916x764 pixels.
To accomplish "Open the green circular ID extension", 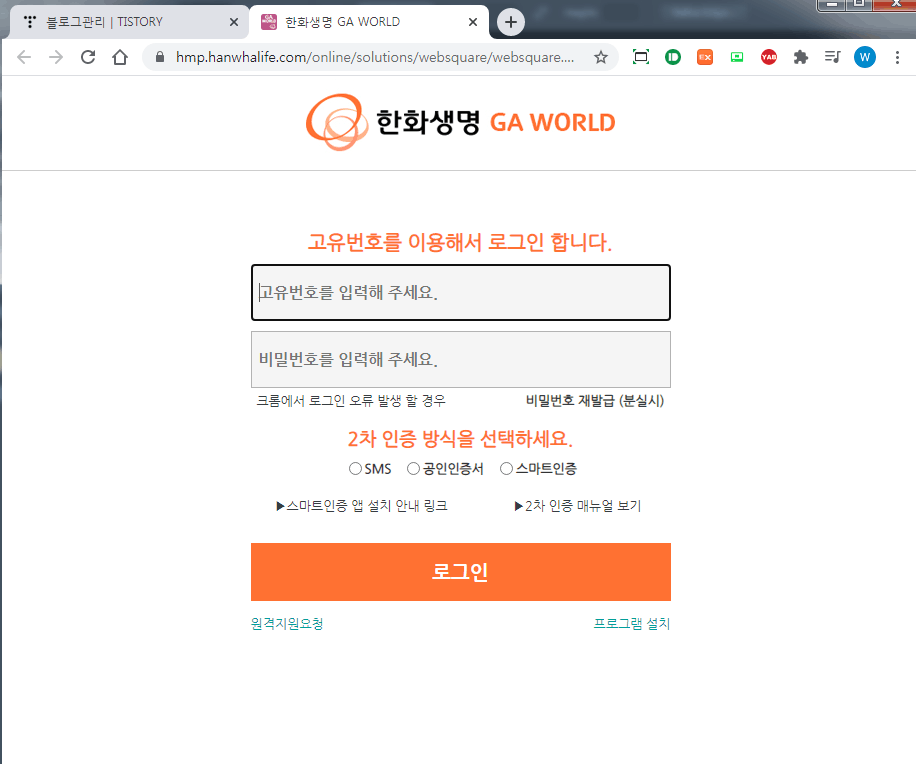I will [673, 57].
